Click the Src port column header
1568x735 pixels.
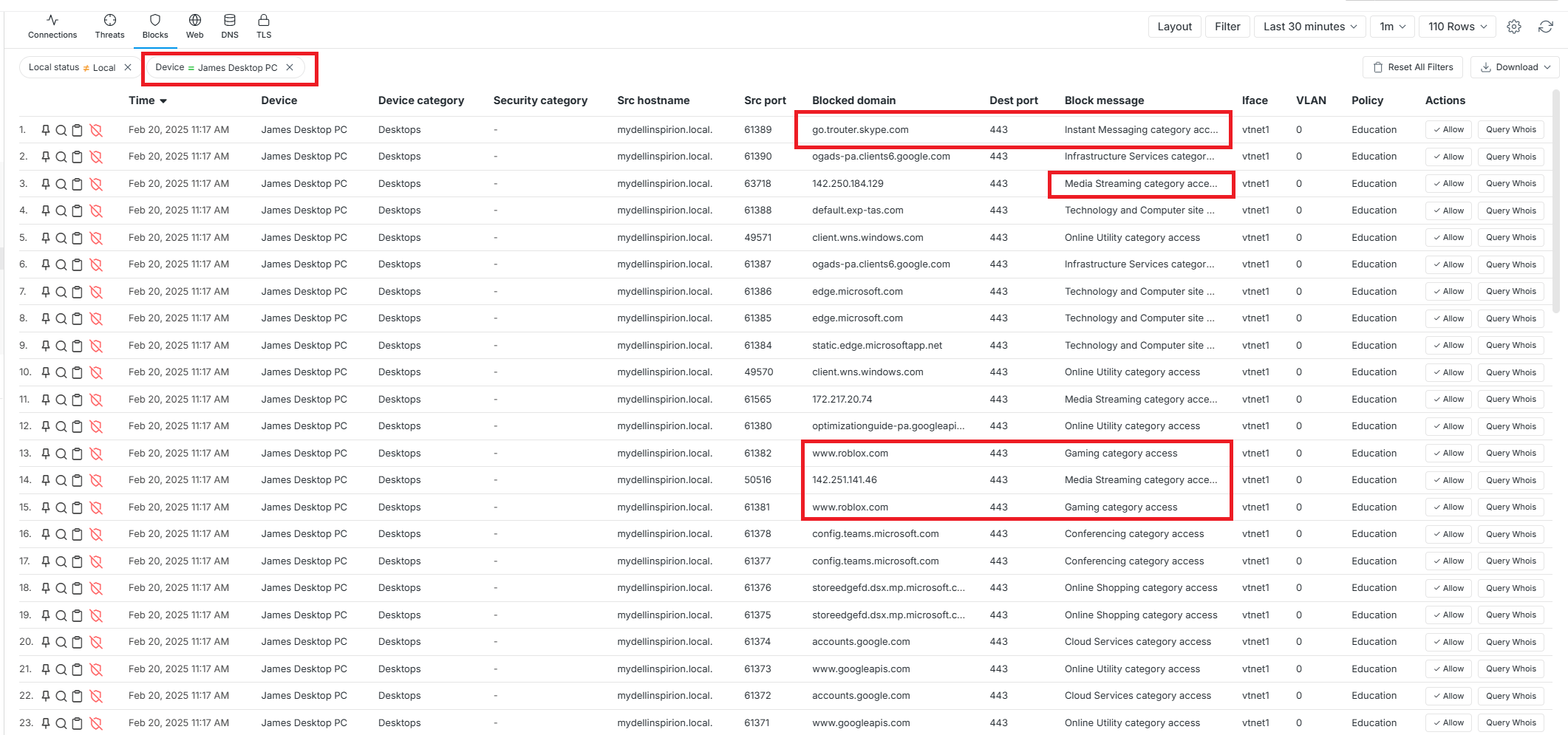click(765, 100)
